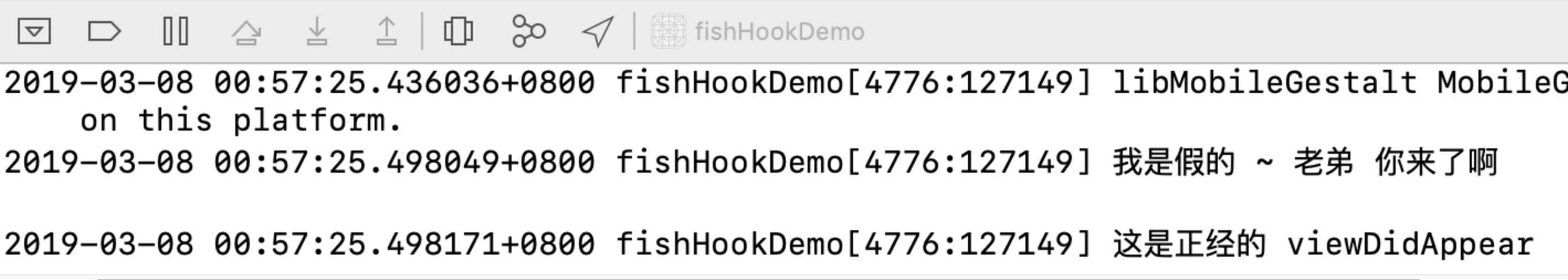Image resolution: width=1568 pixels, height=280 pixels.
Task: Toggle breakpoints activation icon
Action: (x=104, y=31)
